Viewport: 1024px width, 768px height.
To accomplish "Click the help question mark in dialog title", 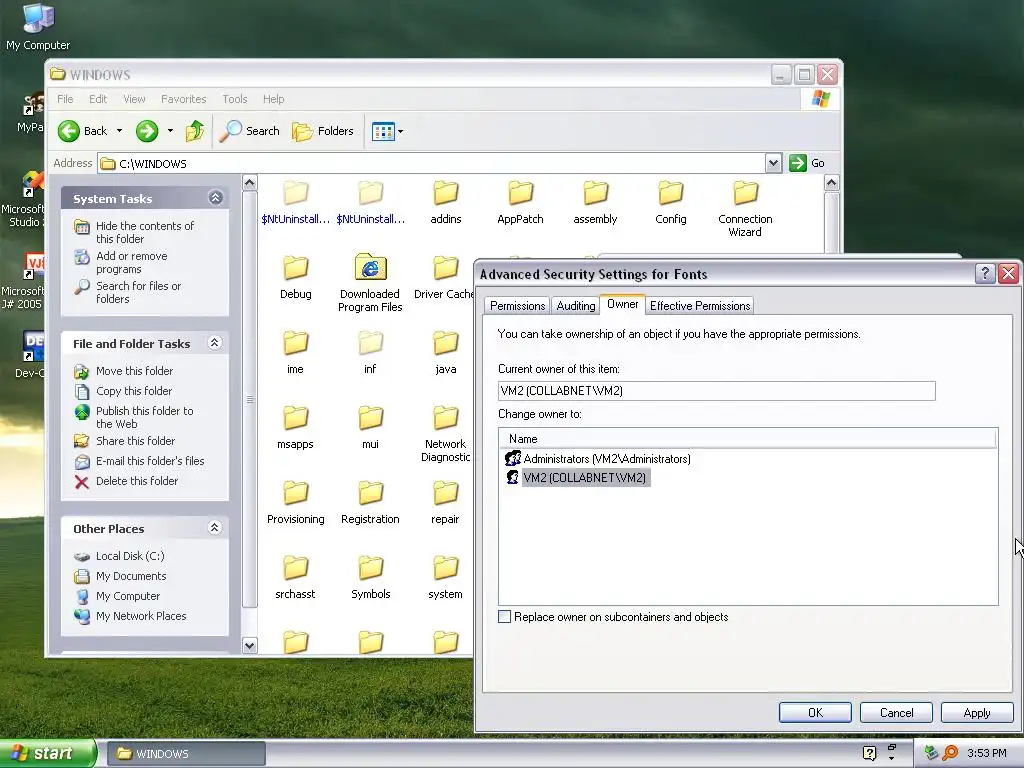I will point(985,273).
